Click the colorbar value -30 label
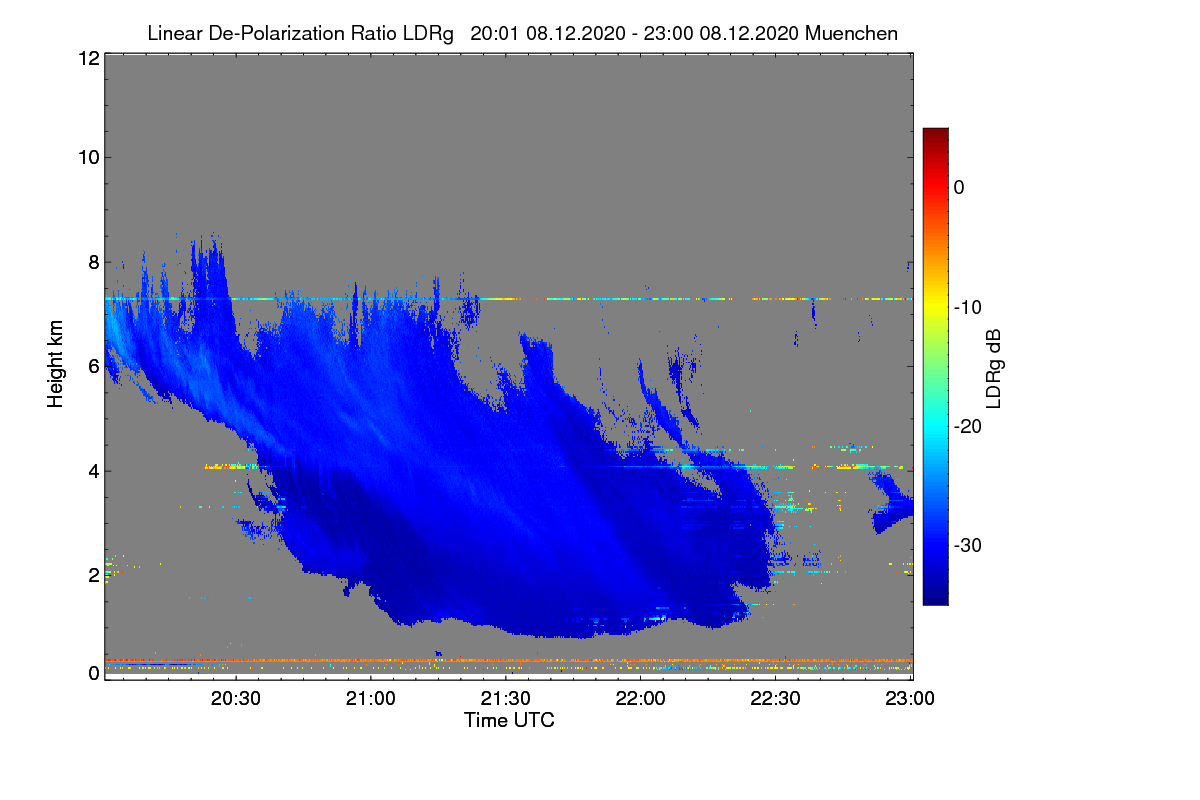The width and height of the screenshot is (1200, 800). point(966,546)
